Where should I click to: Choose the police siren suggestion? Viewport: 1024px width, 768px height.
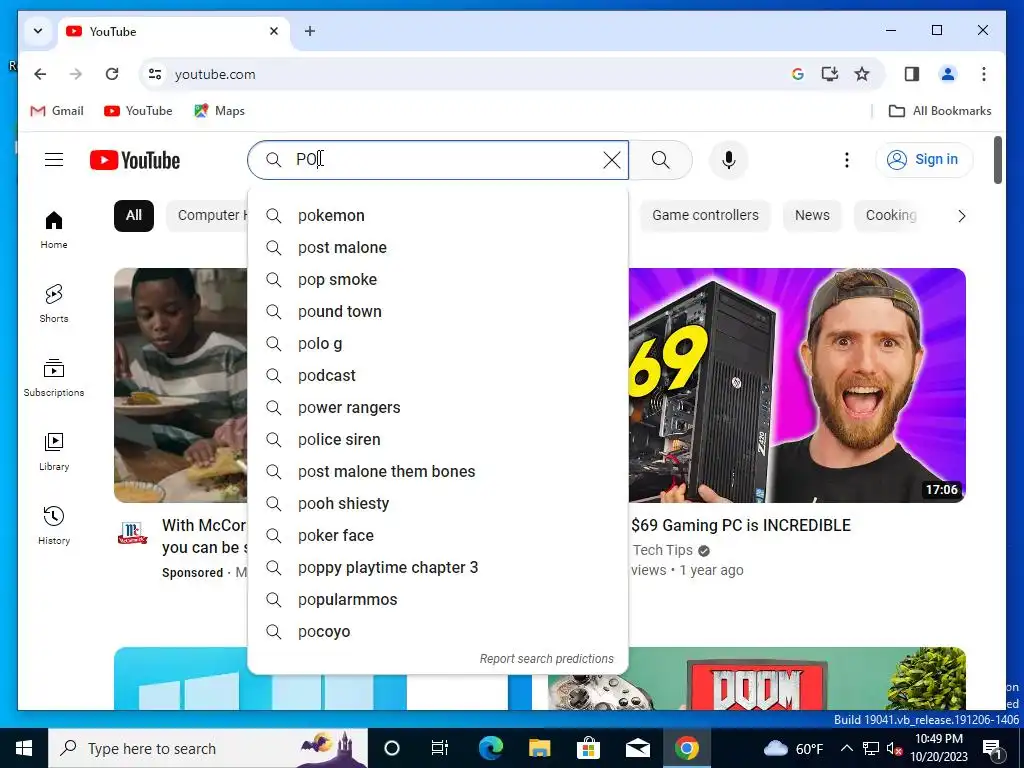coord(438,440)
